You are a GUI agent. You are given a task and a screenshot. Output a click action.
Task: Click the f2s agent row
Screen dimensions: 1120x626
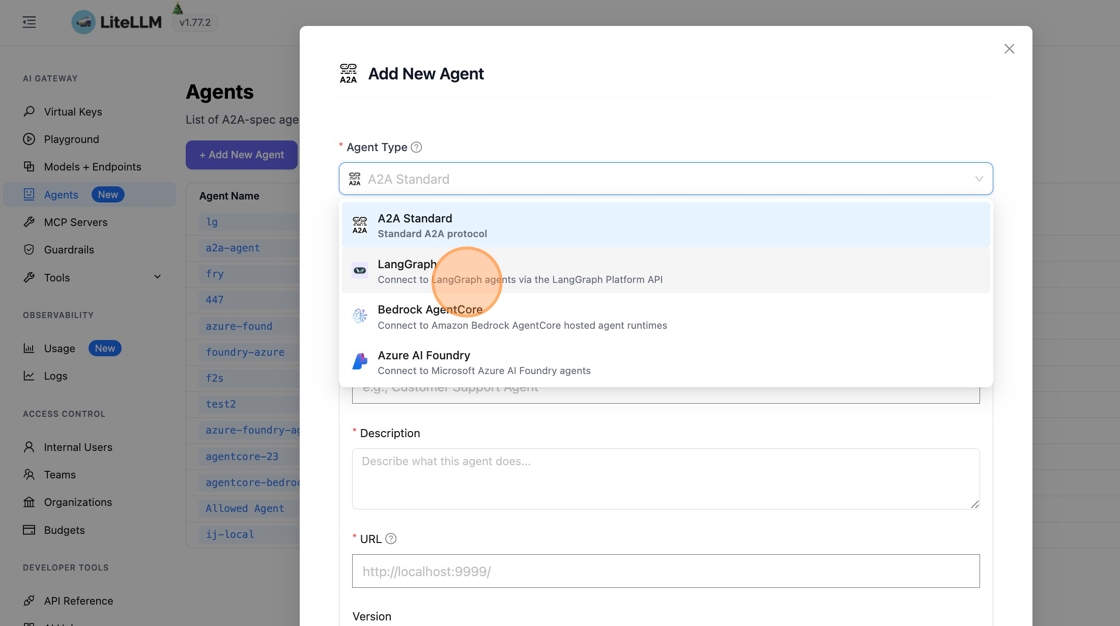point(214,378)
